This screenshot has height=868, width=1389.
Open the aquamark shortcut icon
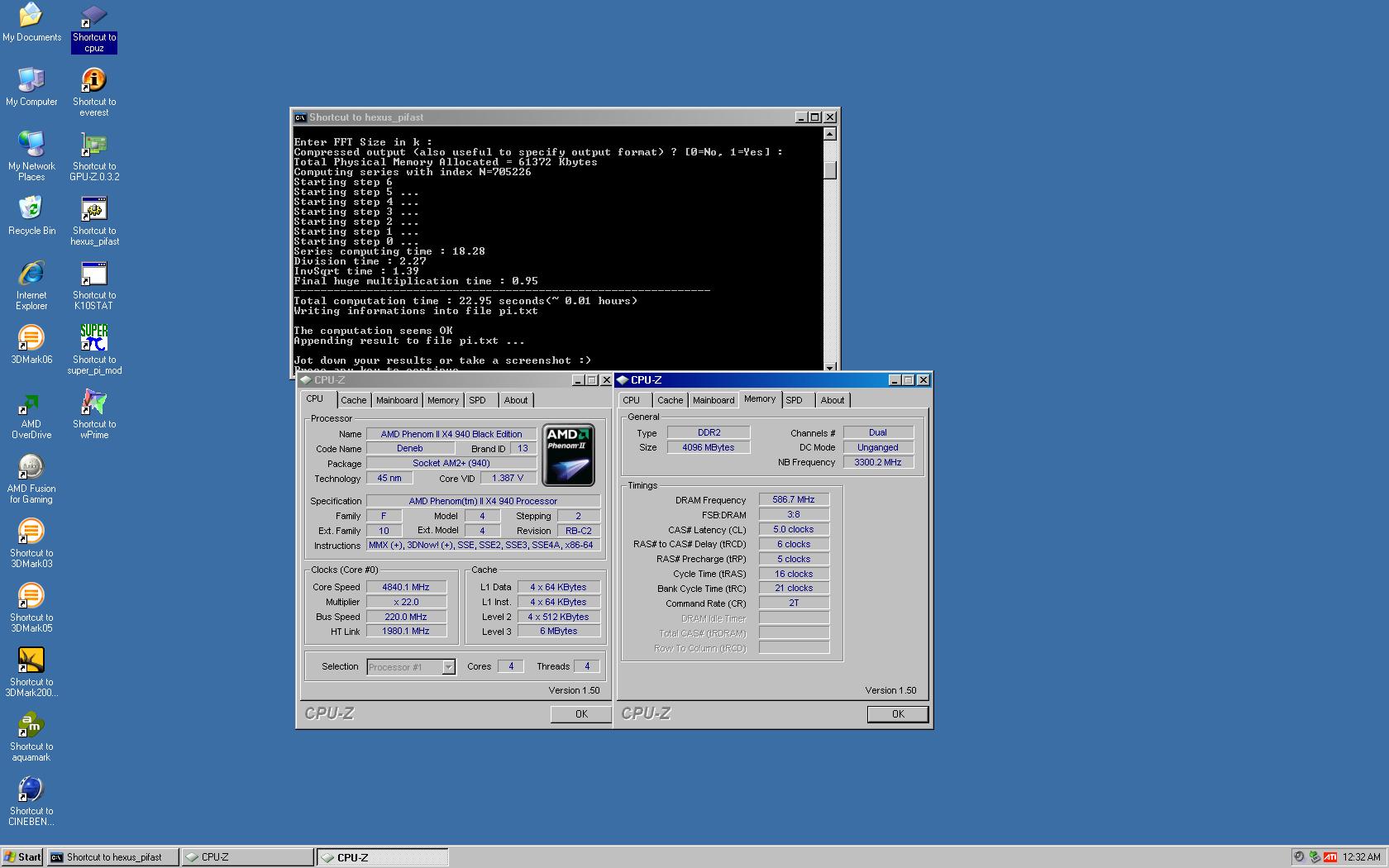coord(31,737)
